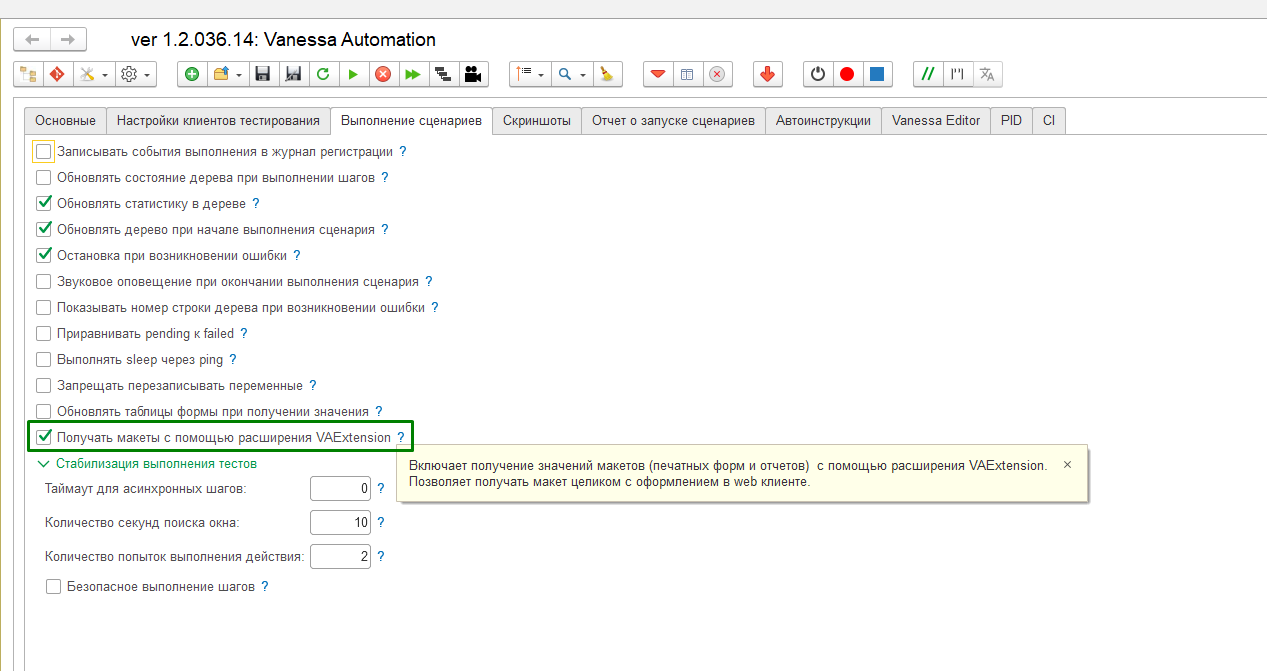Click the red down-triangle filter icon

coord(658,74)
